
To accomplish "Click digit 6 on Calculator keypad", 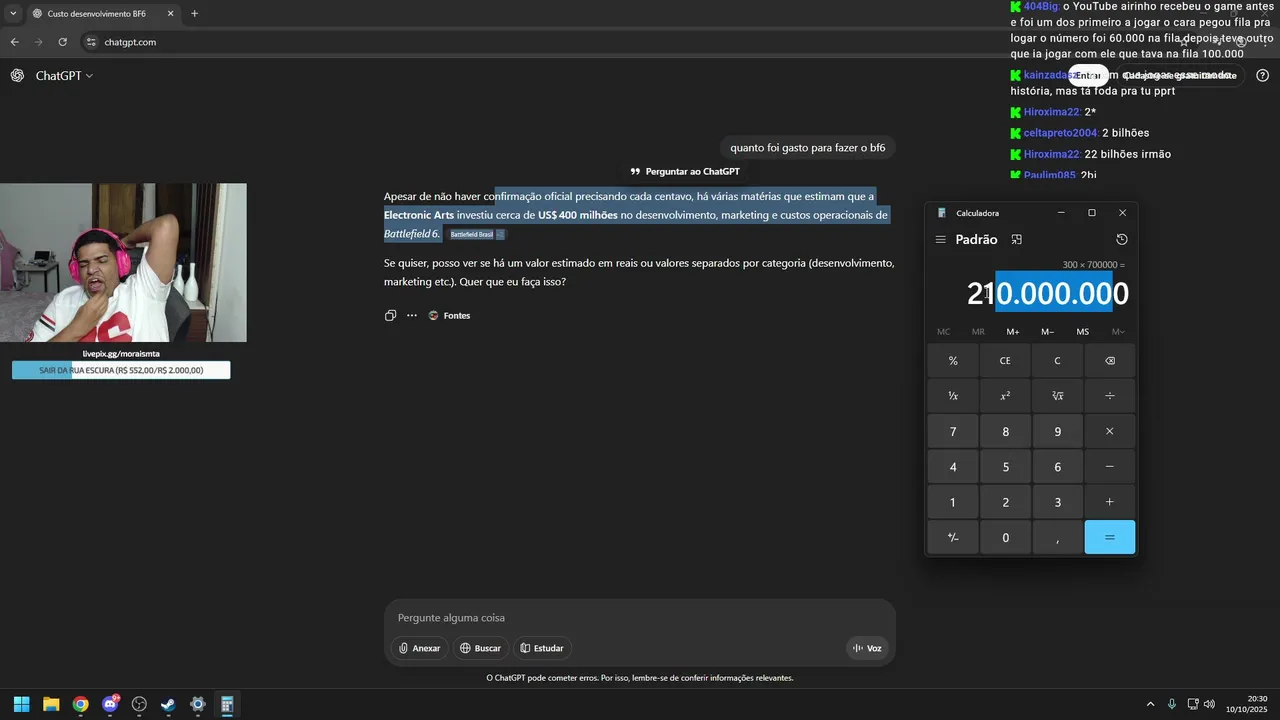I will [x=1057, y=467].
